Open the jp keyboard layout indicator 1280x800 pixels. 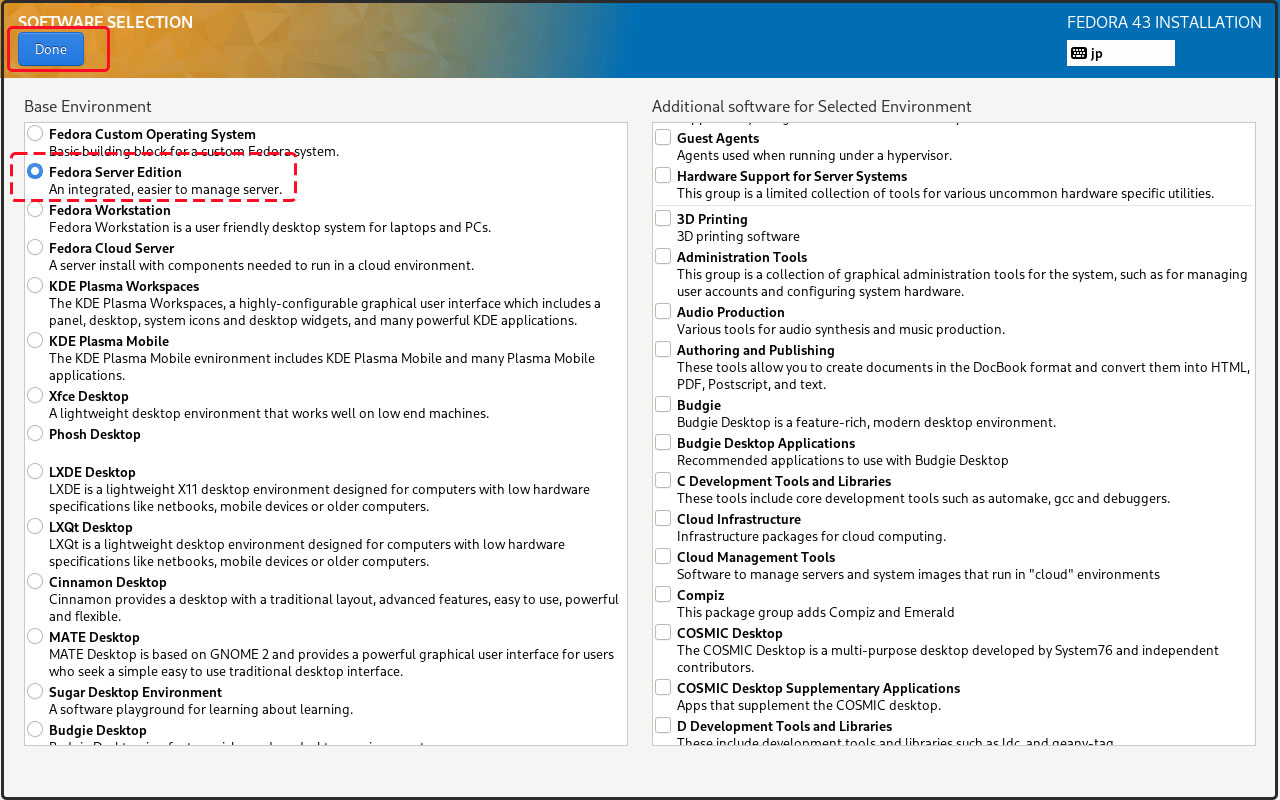point(1120,53)
